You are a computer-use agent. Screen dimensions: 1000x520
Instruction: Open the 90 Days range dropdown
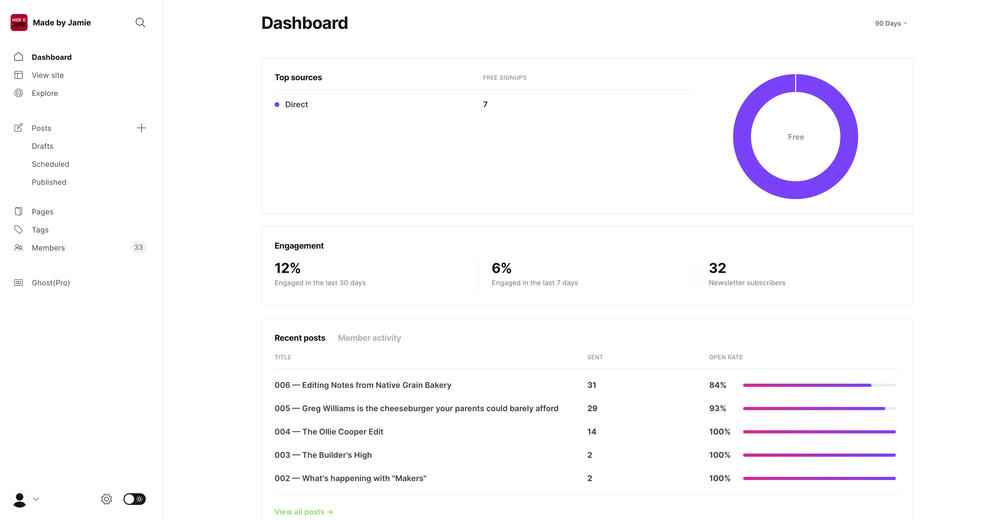[890, 23]
